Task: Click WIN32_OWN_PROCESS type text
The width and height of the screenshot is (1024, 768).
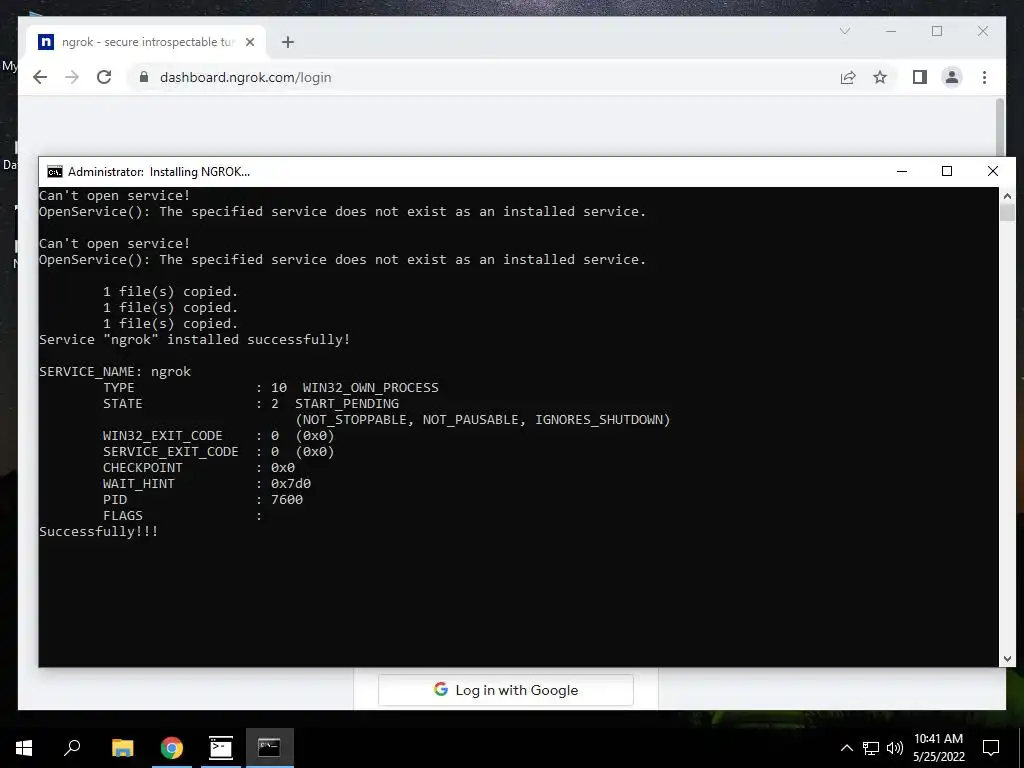Action: [370, 388]
